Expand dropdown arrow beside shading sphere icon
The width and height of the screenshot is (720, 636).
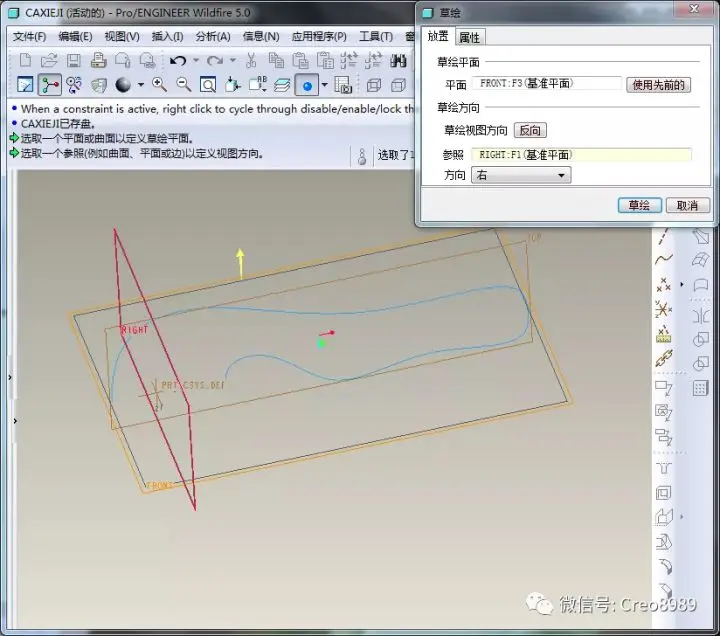click(141, 85)
